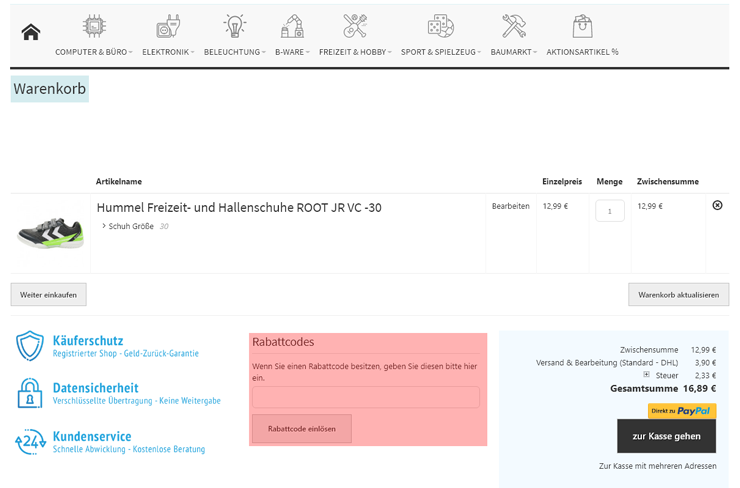The height and width of the screenshot is (488, 740).
Task: Open the Baumarkt dropdown menu
Action: [513, 52]
